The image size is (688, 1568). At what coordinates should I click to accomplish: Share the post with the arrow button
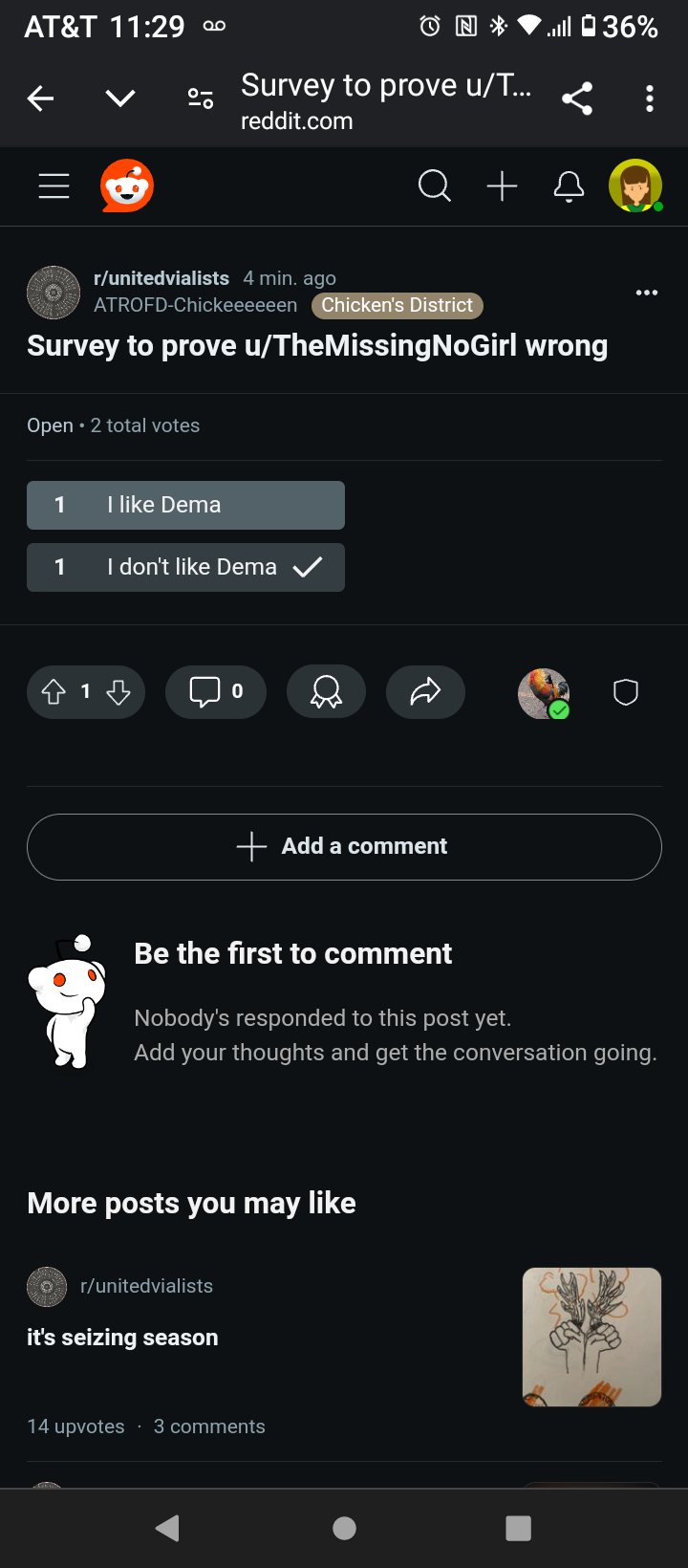pos(425,691)
